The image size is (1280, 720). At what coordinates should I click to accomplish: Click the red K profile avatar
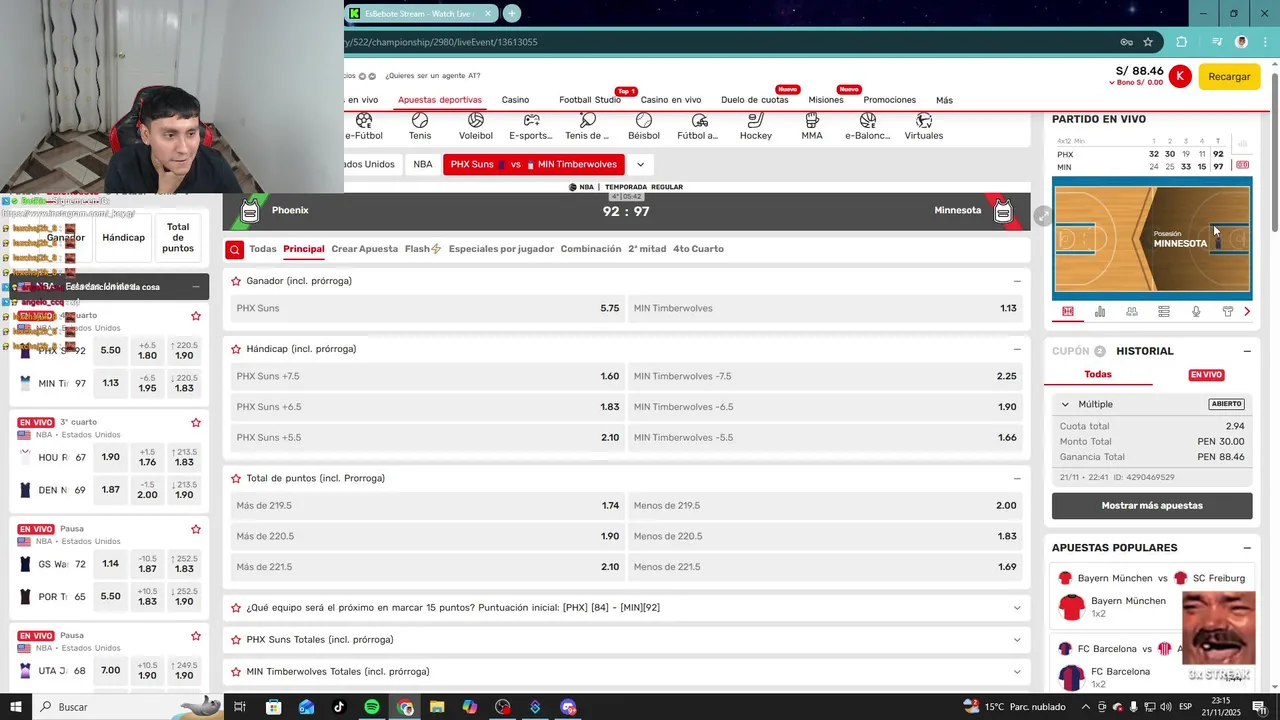pos(1180,76)
